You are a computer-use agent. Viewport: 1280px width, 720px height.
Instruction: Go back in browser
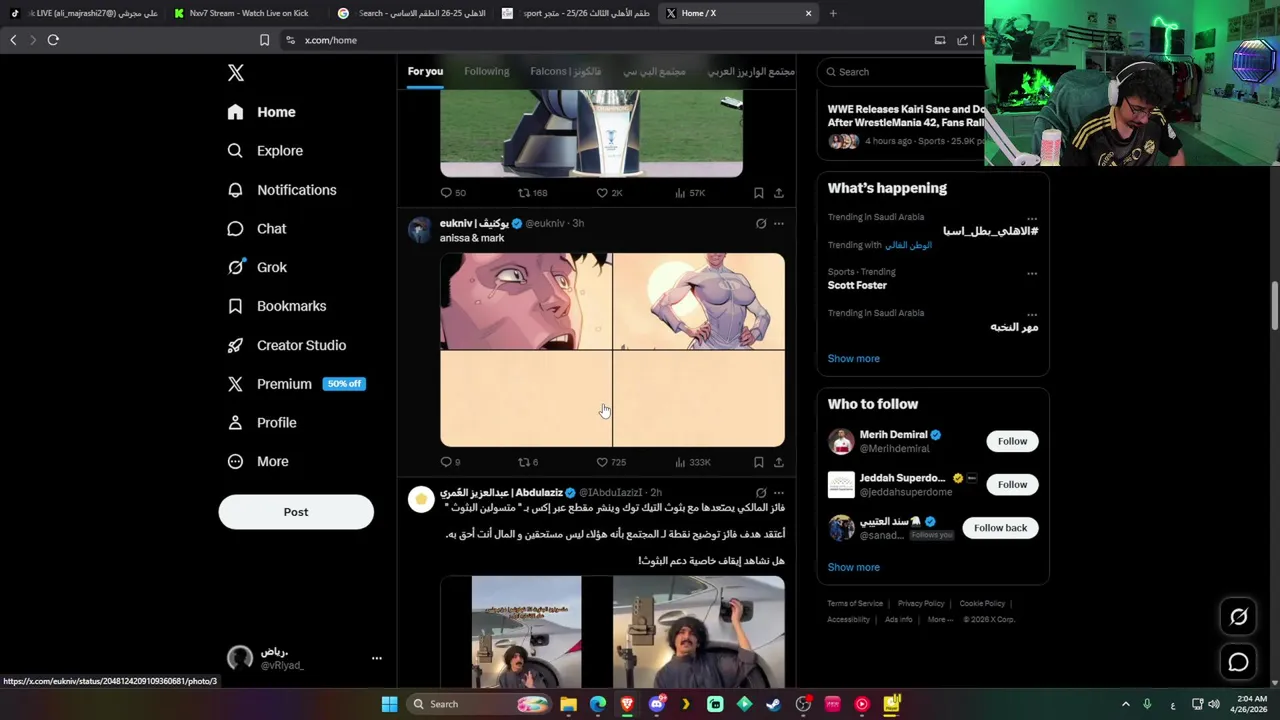click(x=13, y=40)
